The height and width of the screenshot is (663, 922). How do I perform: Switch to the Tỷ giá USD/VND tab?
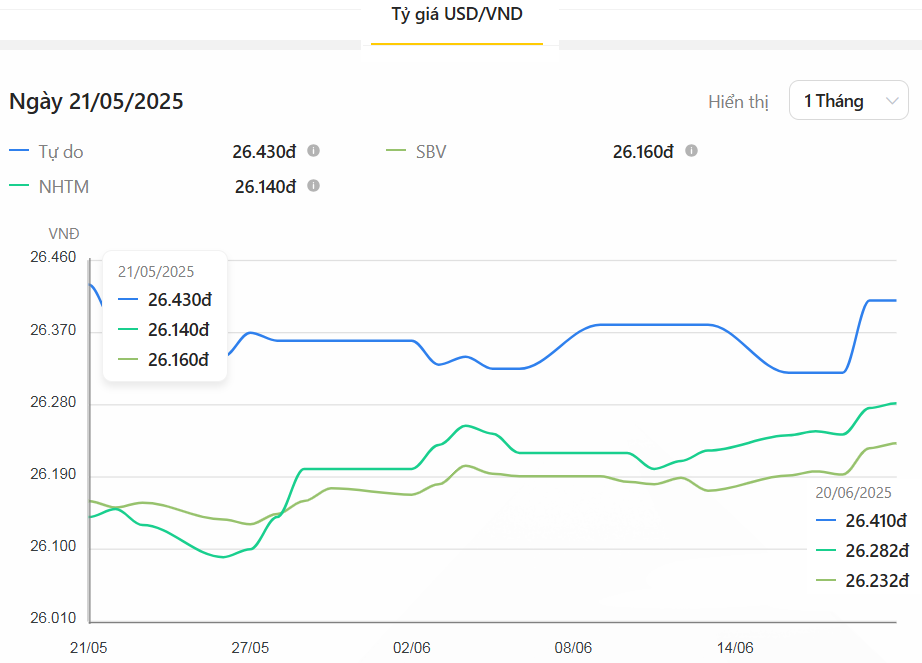click(457, 15)
